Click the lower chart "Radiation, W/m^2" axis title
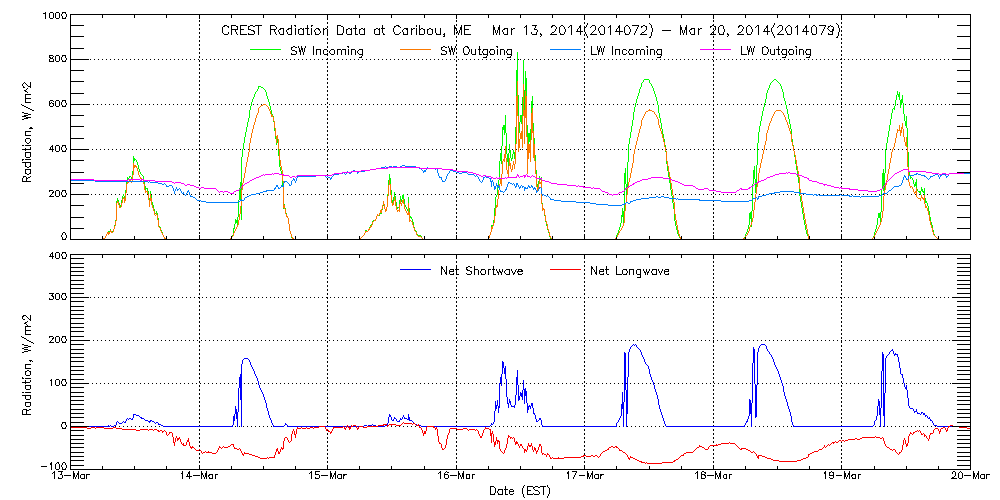This screenshot has height=500, width=1000. [27, 364]
